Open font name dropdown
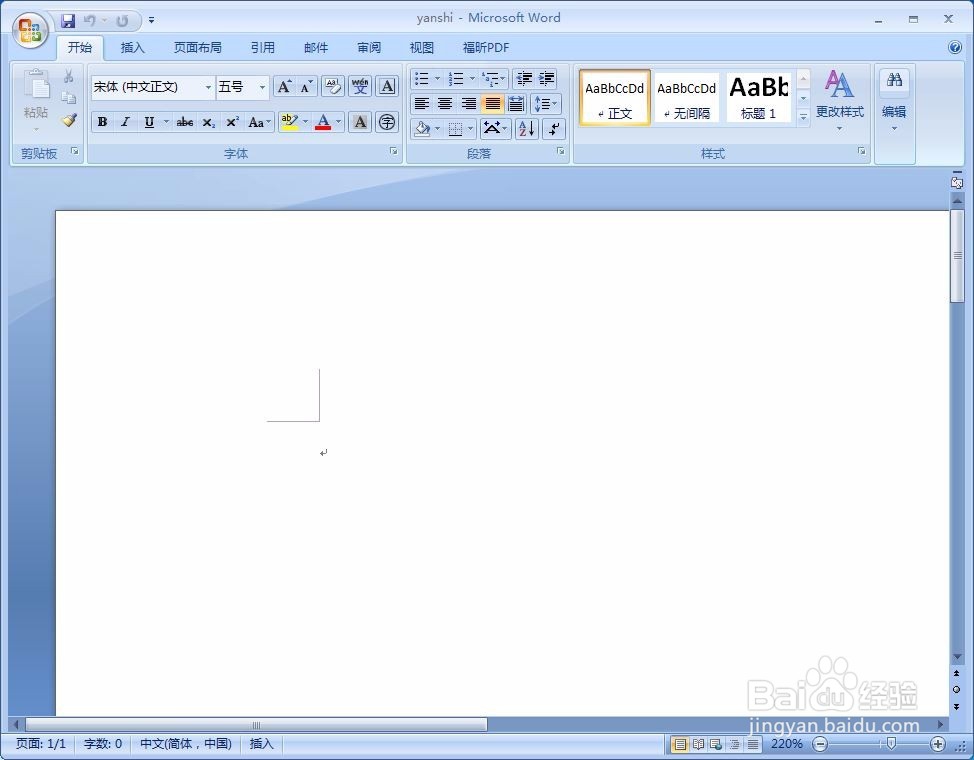The width and height of the screenshot is (974, 760). tap(208, 88)
